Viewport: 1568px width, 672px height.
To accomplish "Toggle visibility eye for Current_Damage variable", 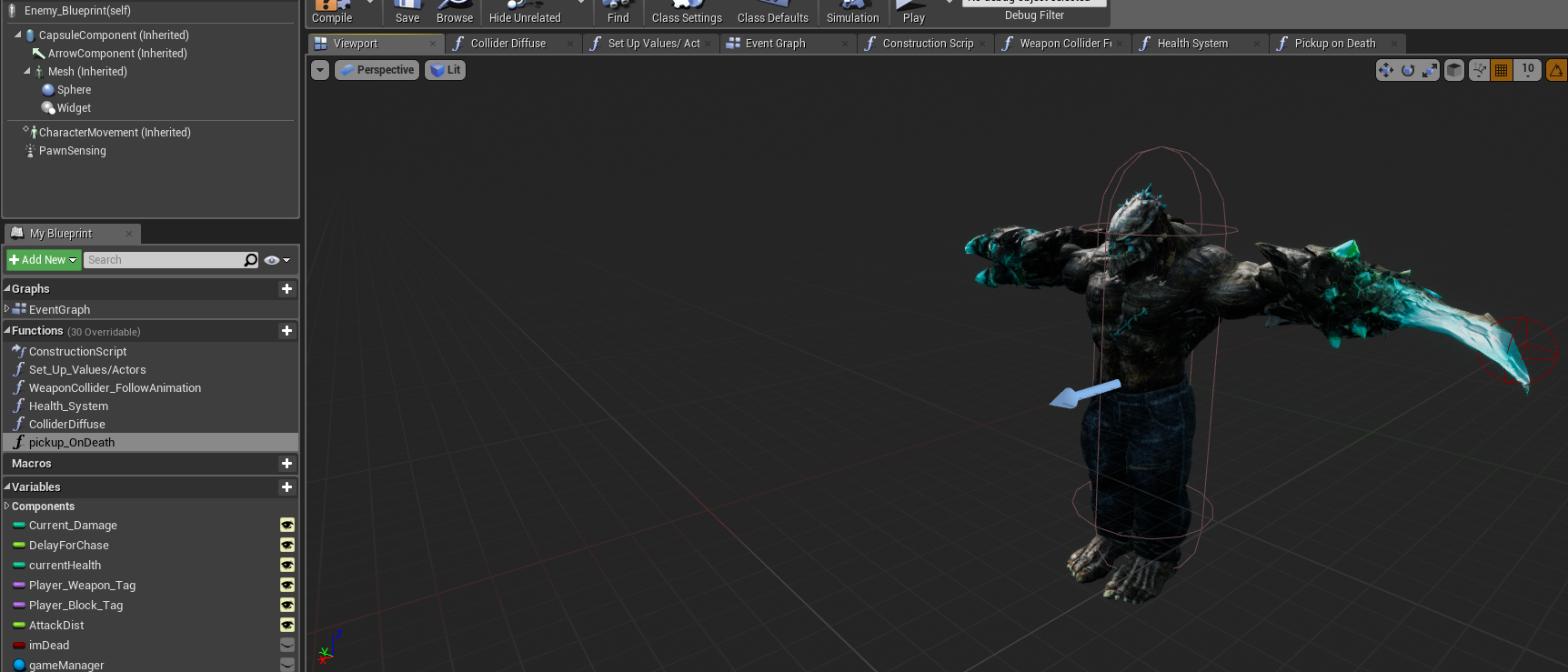I will tap(286, 526).
